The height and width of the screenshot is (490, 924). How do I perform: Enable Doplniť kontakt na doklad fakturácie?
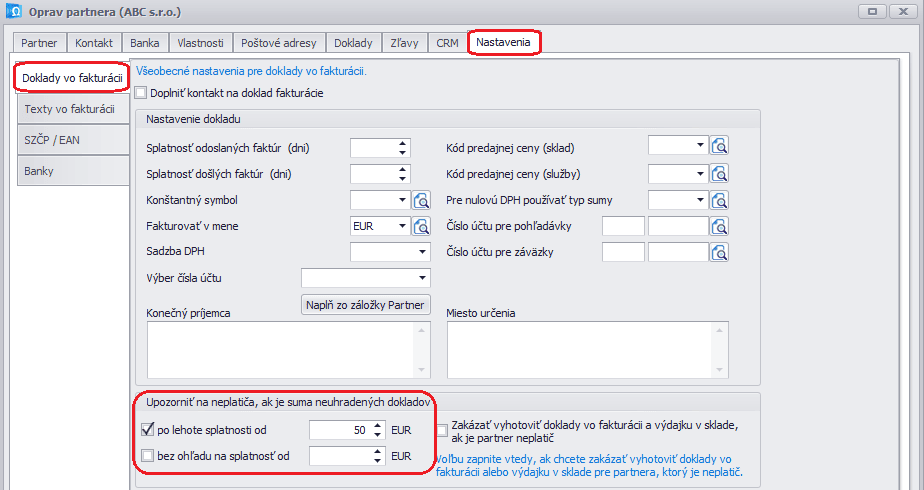(140, 93)
